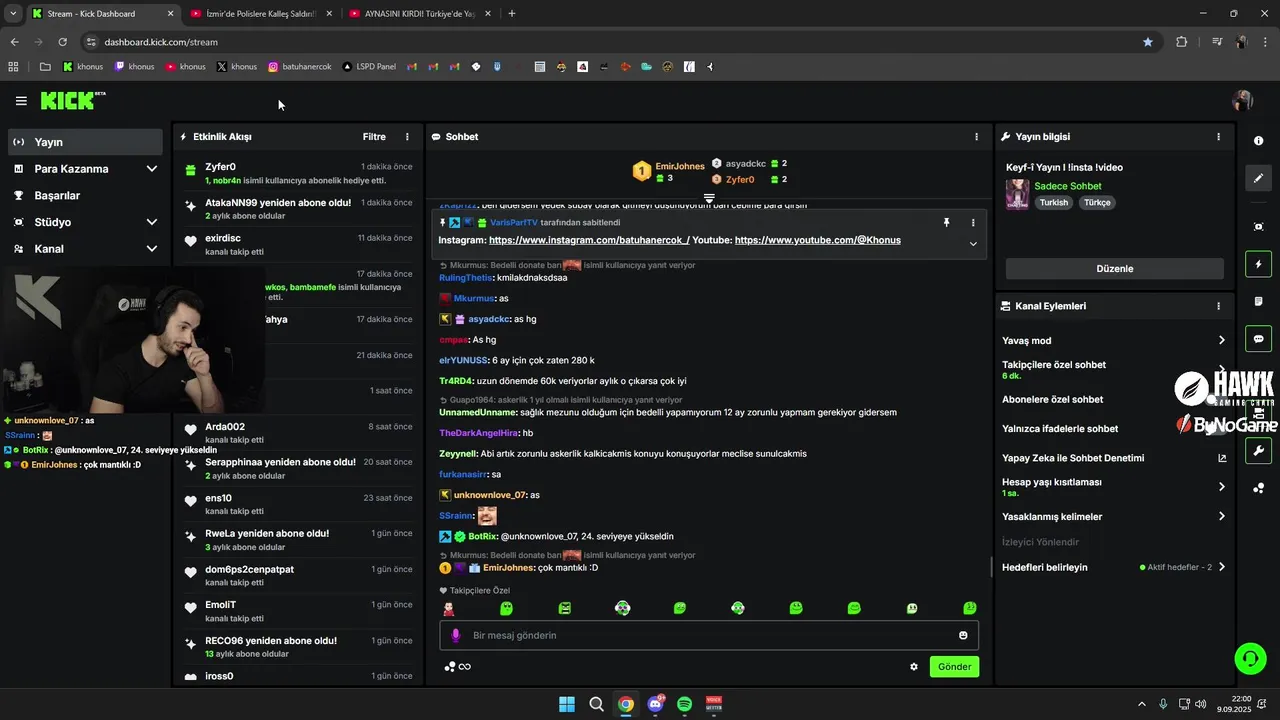Click Sadece Sohbet category link
The width and height of the screenshot is (1280, 720).
1067,186
